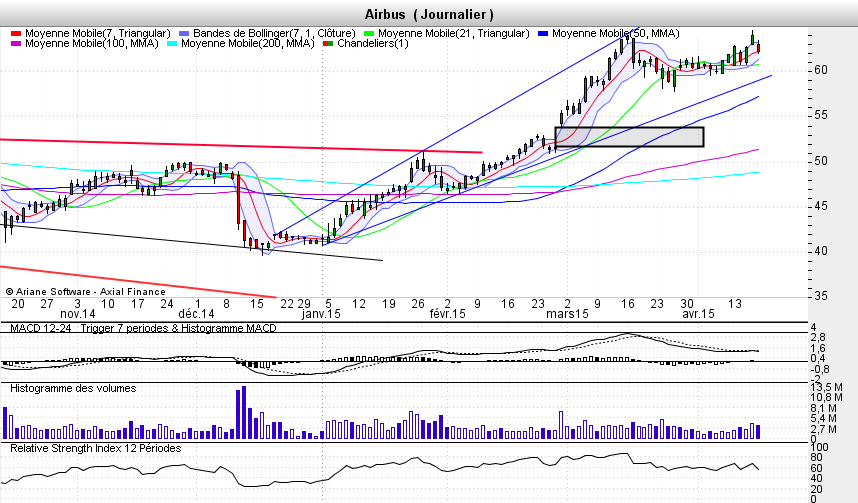Click the '2,7 M' volume axis value
This screenshot has height=503, width=858.
pyautogui.click(x=824, y=429)
